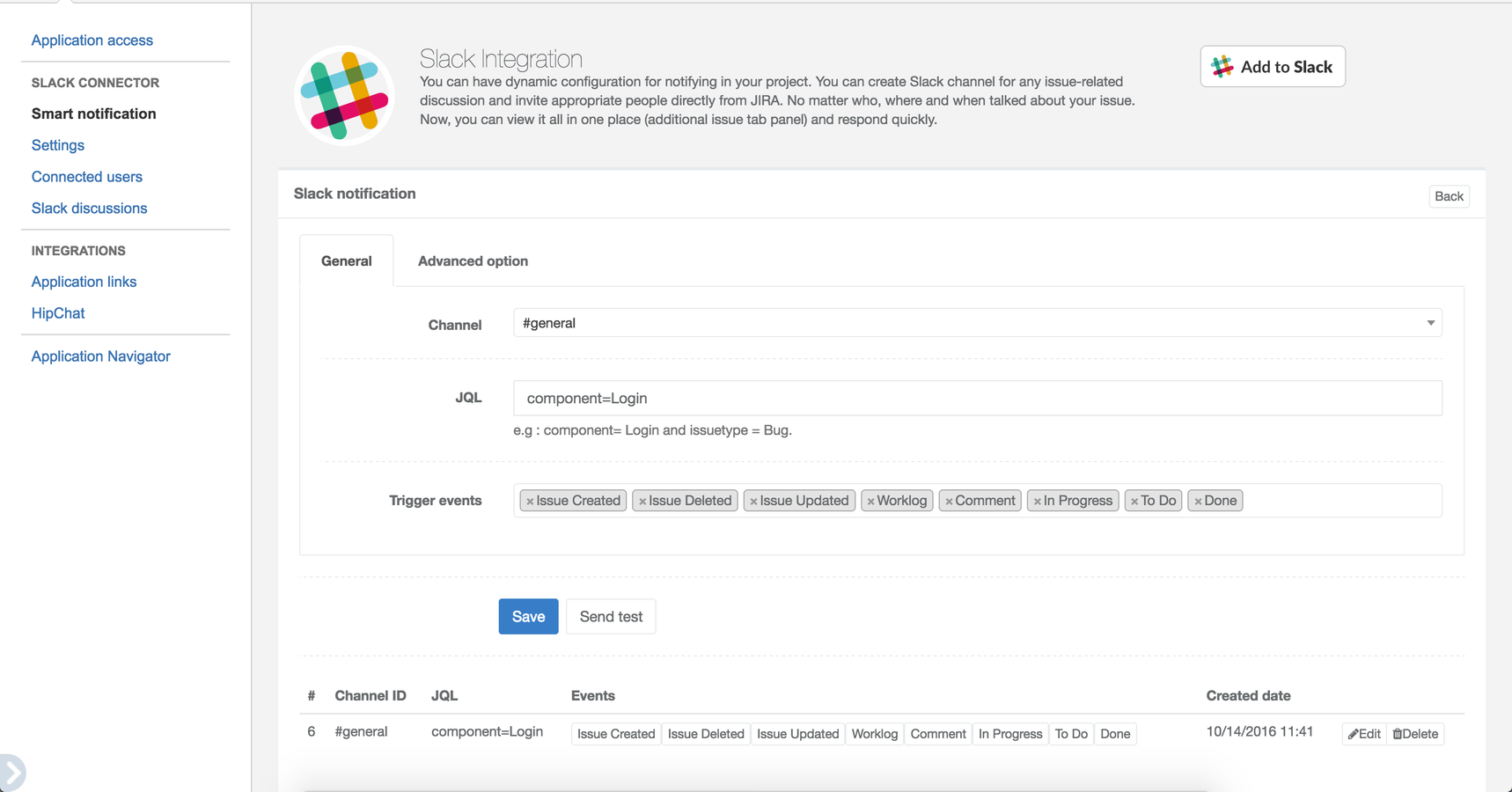1512x792 pixels.
Task: Click the Issue Created badge in table
Action: (x=616, y=734)
